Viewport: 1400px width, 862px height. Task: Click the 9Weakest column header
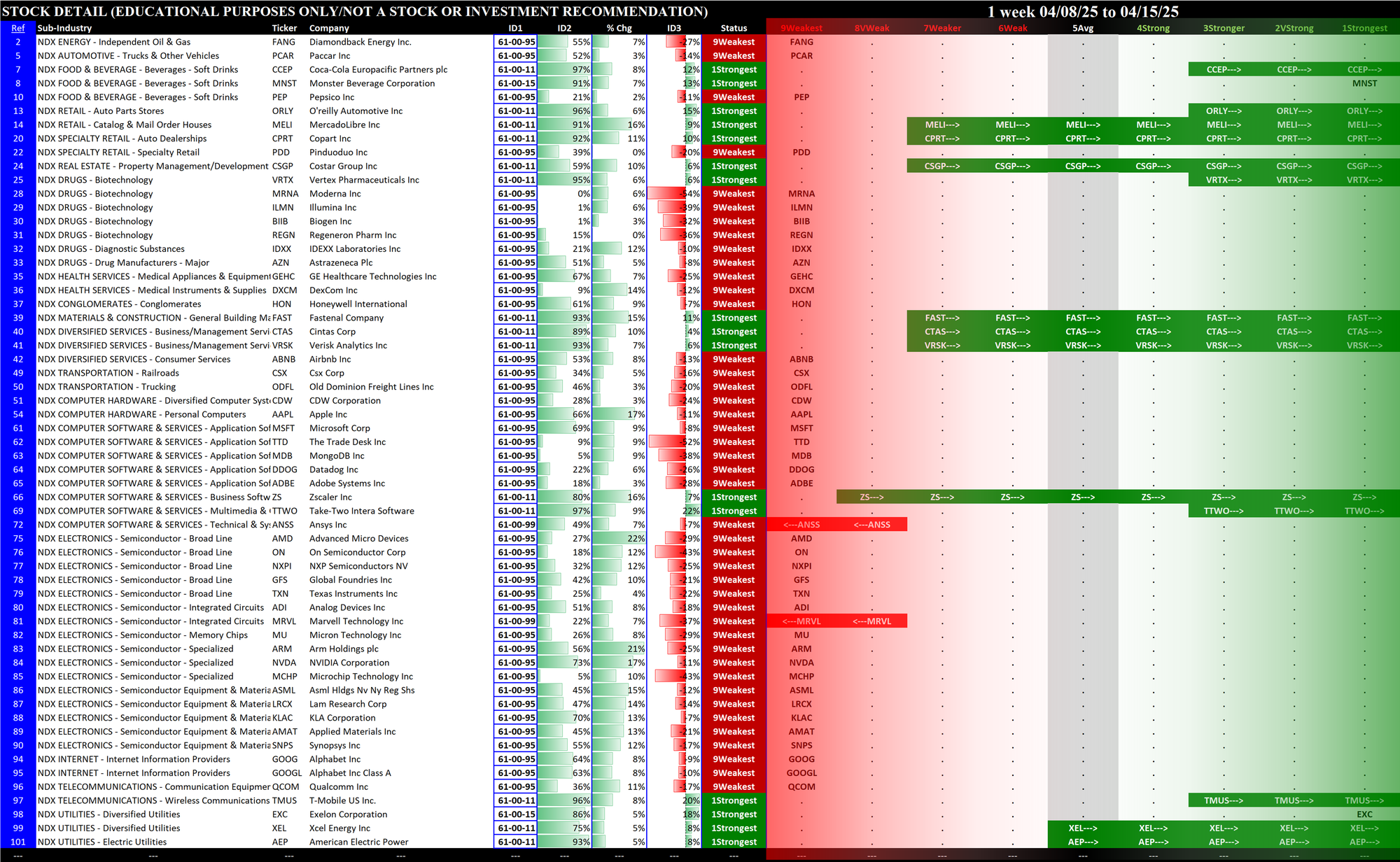(801, 28)
